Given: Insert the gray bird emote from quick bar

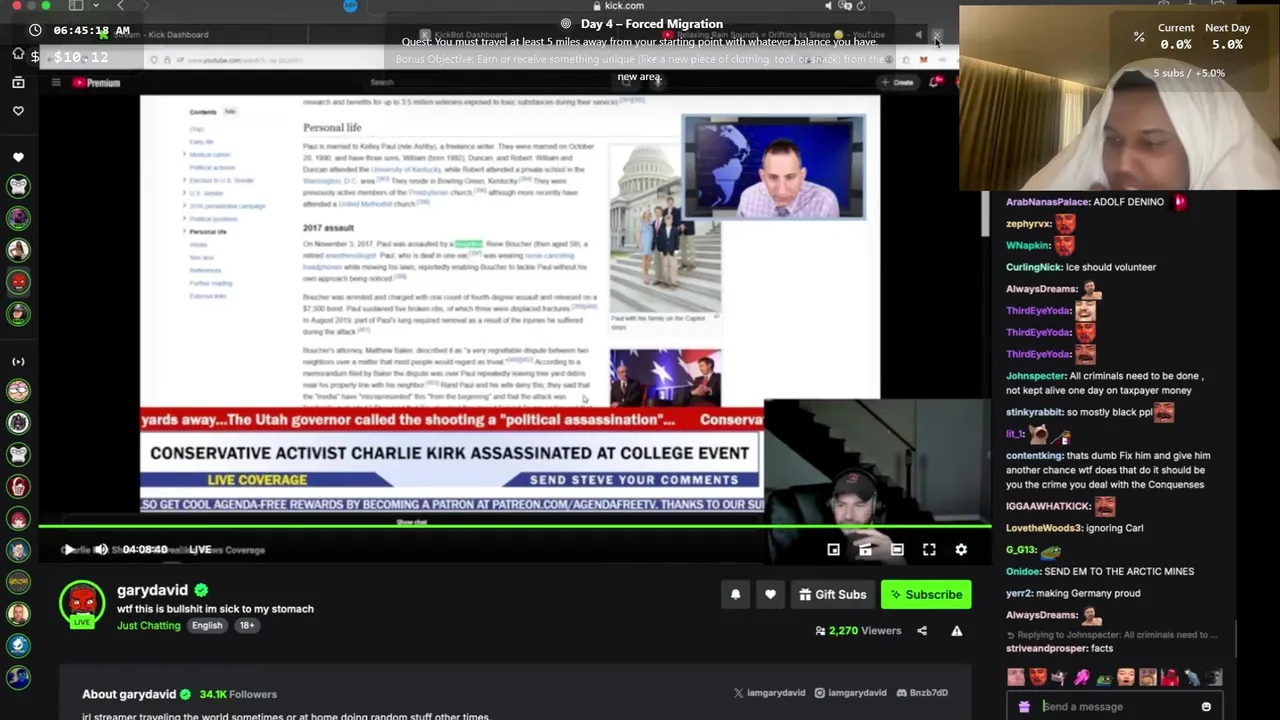Looking at the screenshot, I should pos(1192,678).
